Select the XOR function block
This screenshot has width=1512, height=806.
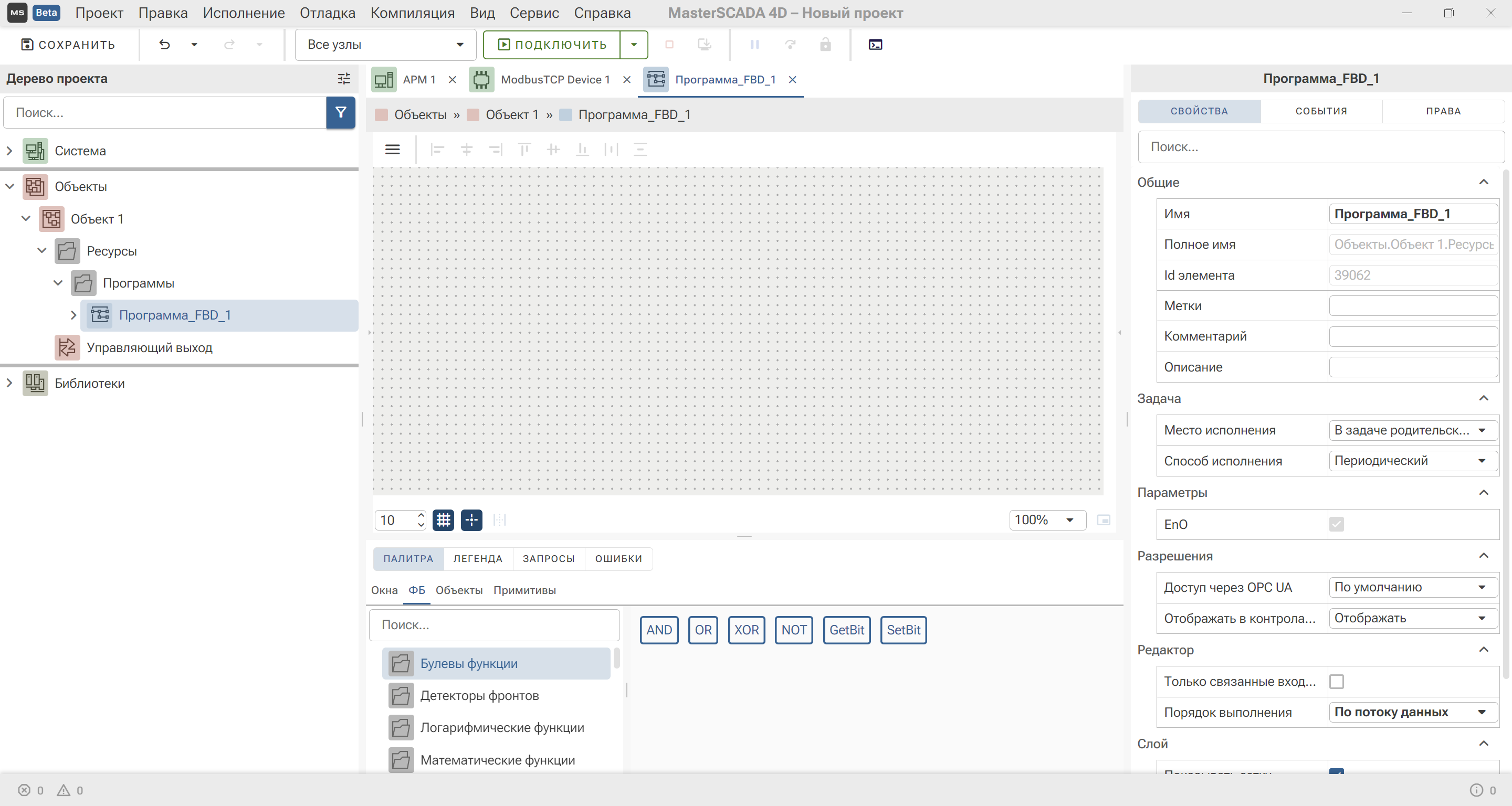click(x=746, y=630)
